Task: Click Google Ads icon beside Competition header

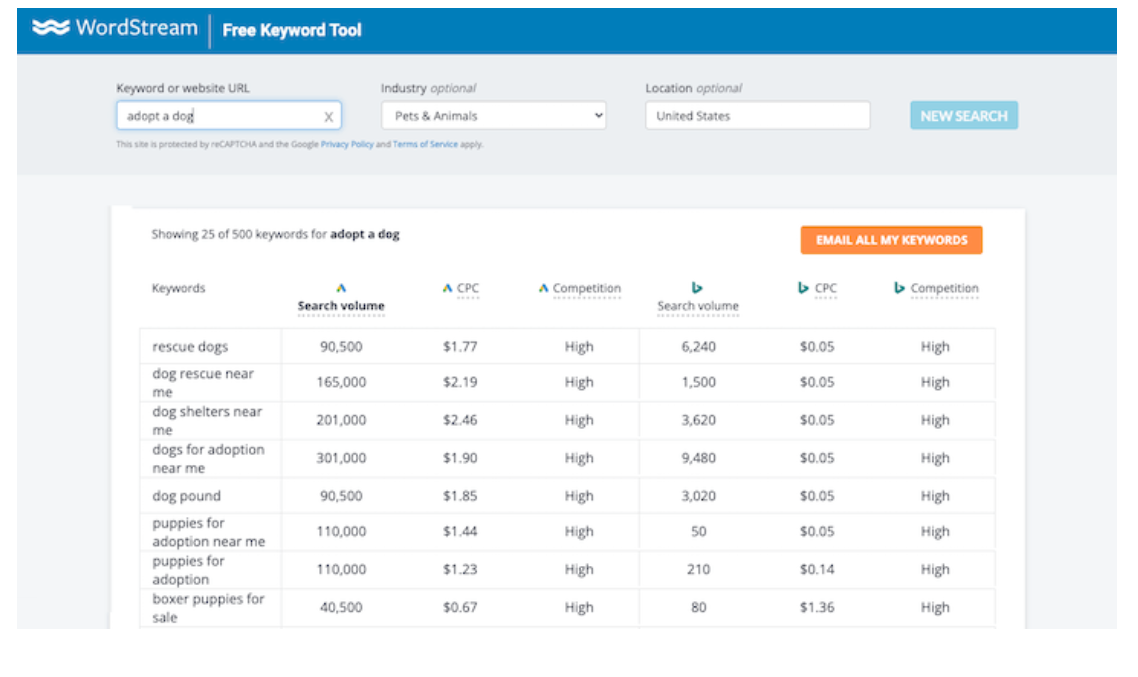Action: coord(543,288)
